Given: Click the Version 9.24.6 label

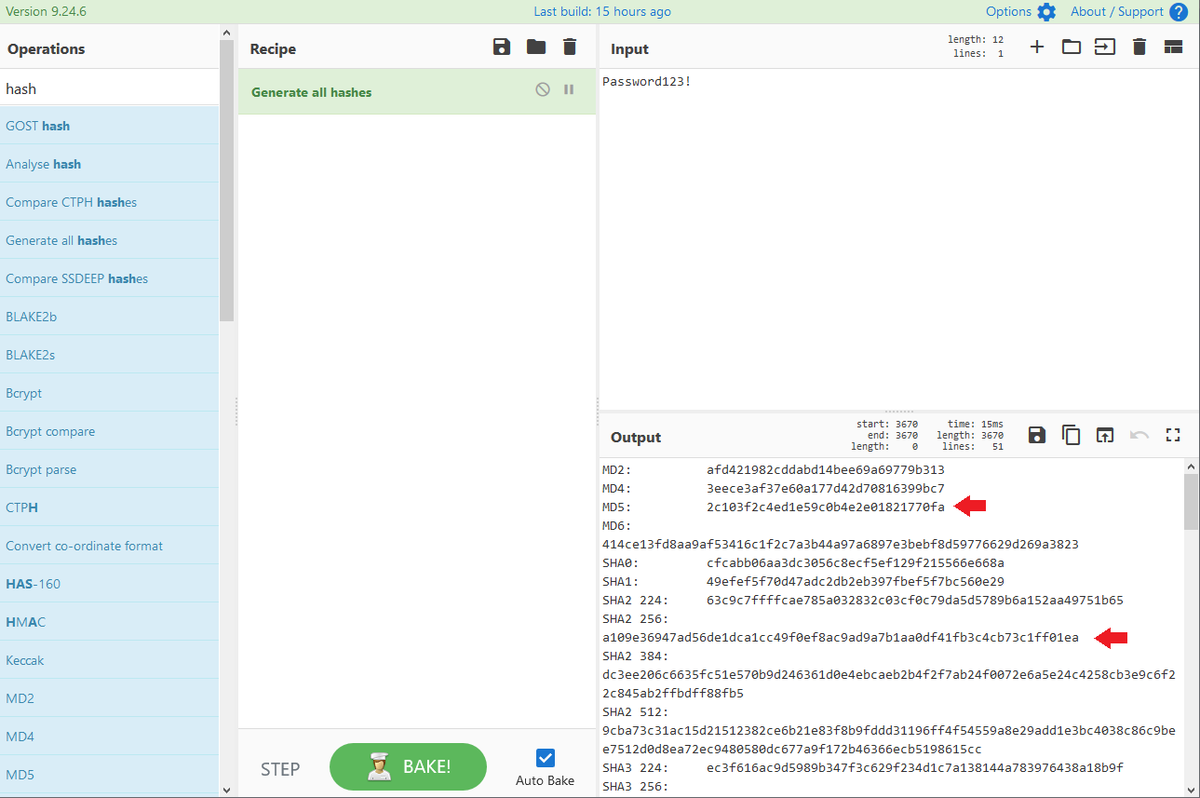Looking at the screenshot, I should [x=46, y=12].
